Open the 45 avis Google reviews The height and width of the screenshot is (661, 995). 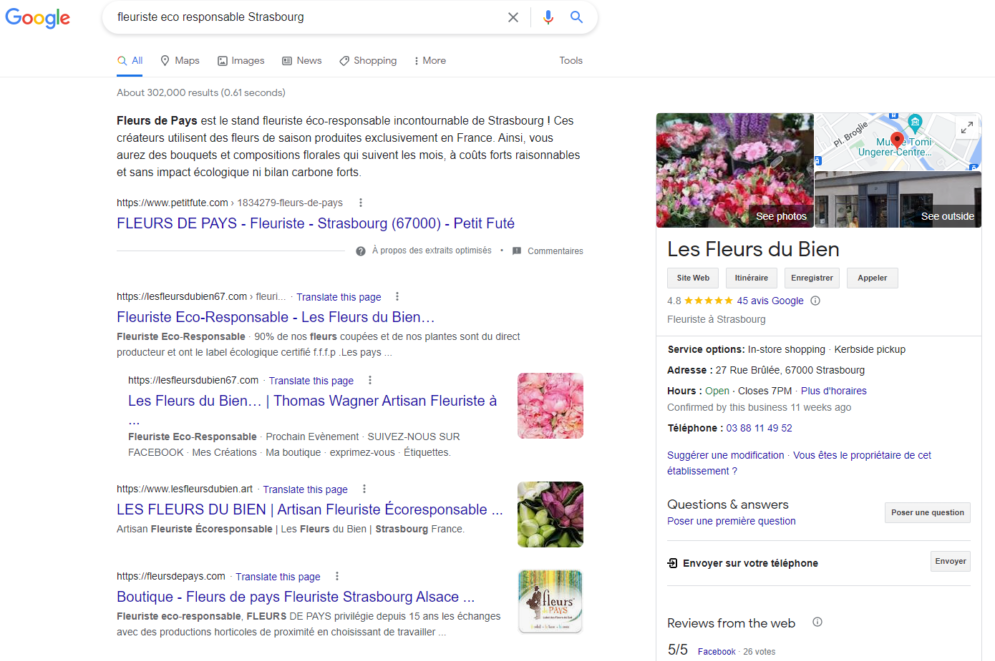pyautogui.click(x=770, y=301)
